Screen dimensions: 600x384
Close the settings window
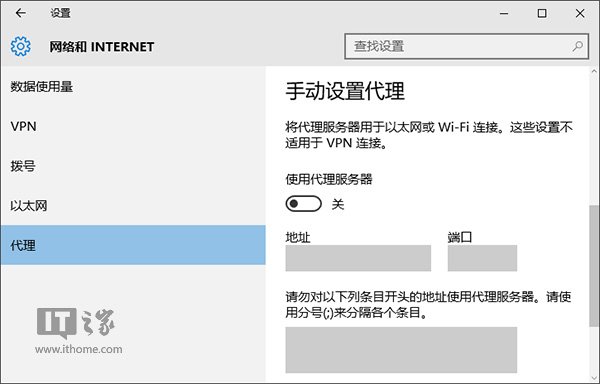(x=580, y=13)
